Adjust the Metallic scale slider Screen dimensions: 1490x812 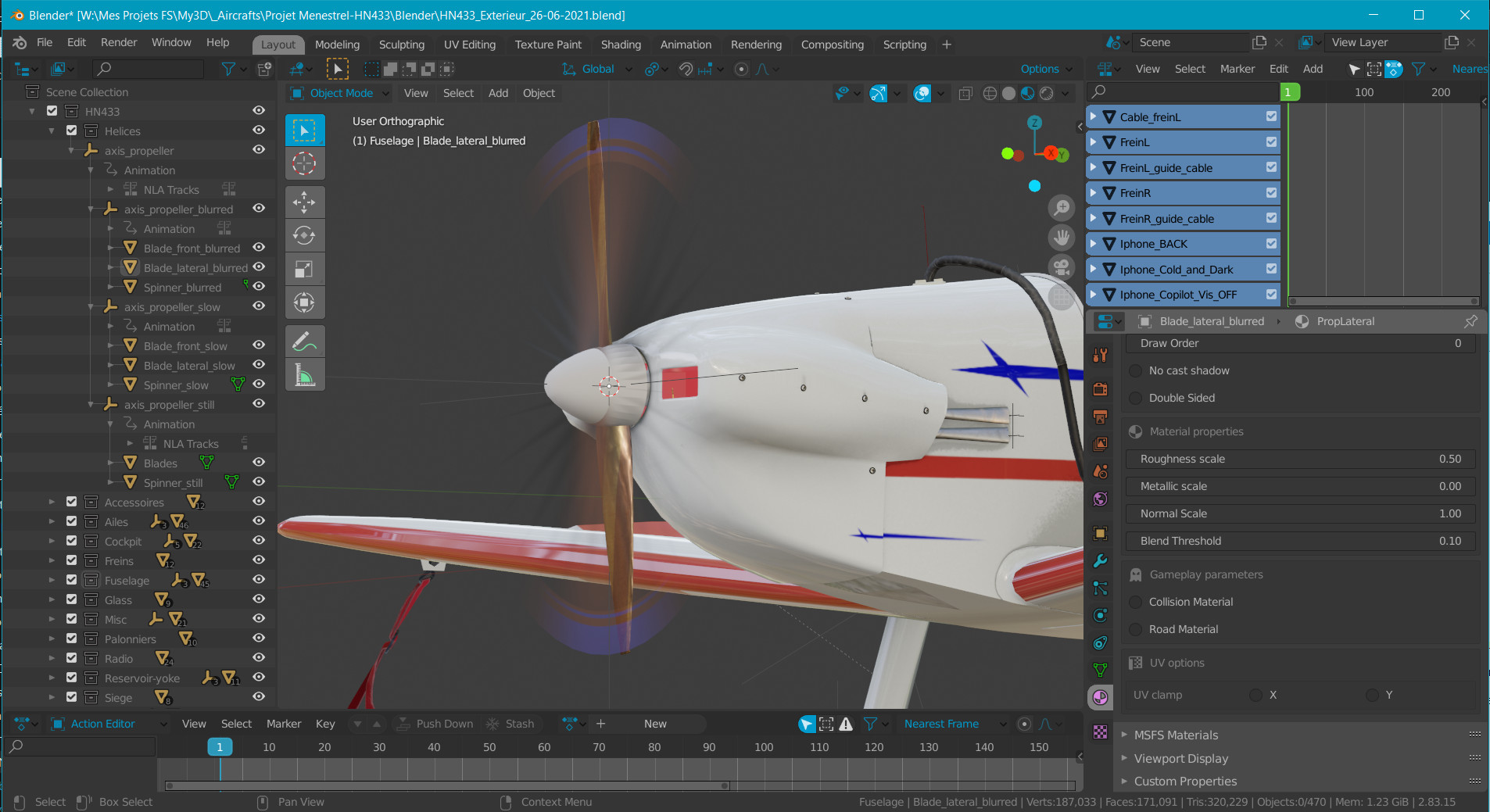pyautogui.click(x=1300, y=486)
